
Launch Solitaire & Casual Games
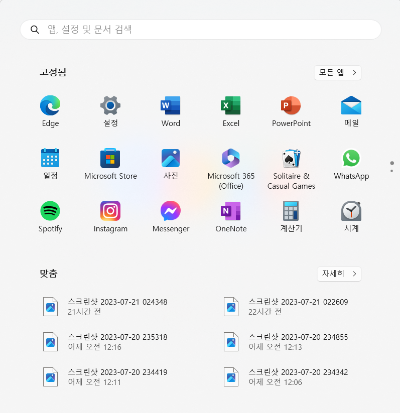tap(291, 169)
